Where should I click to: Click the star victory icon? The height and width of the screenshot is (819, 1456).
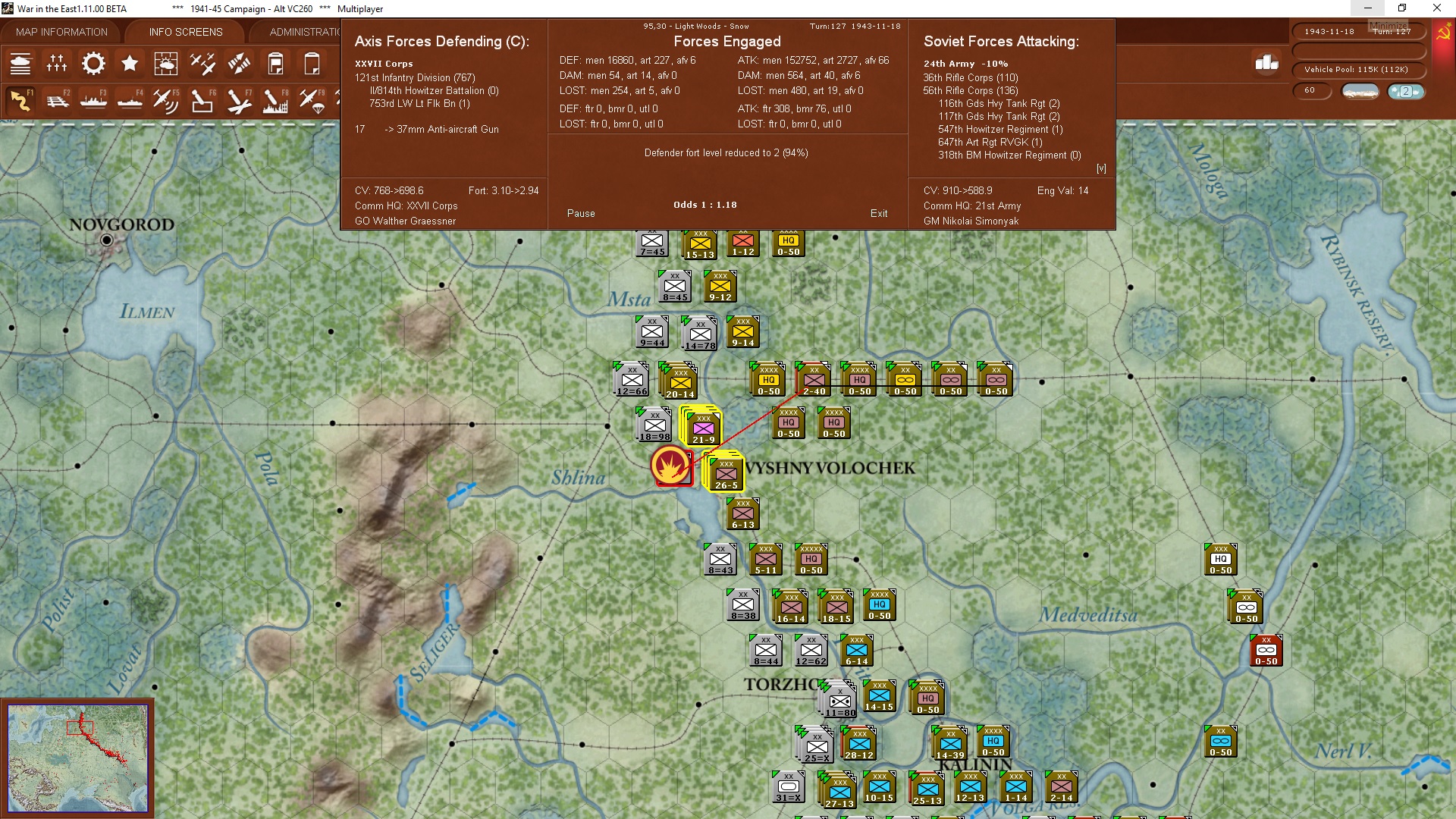pyautogui.click(x=130, y=64)
